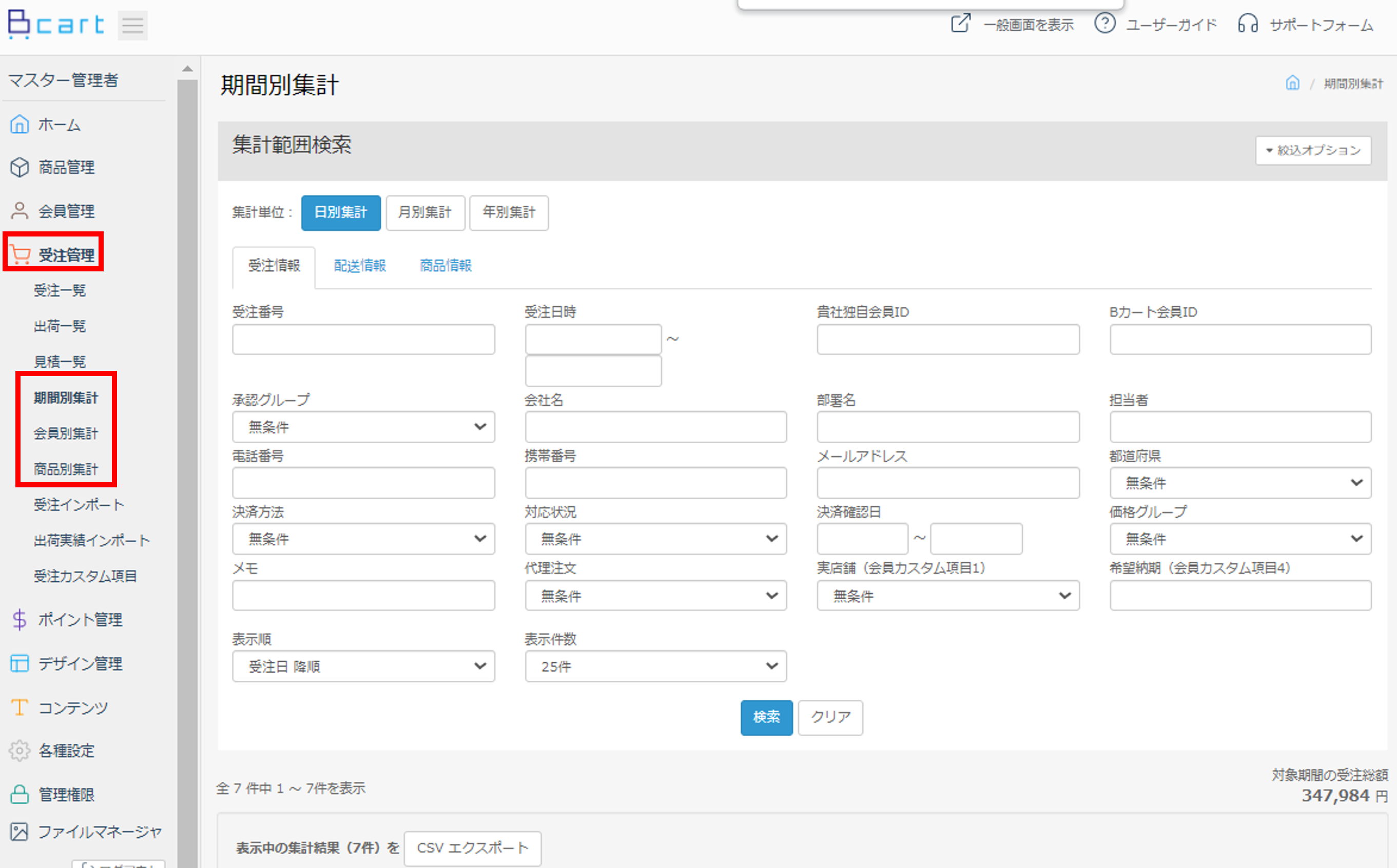
Task: Click the 受注日時 start date field
Action: point(593,339)
